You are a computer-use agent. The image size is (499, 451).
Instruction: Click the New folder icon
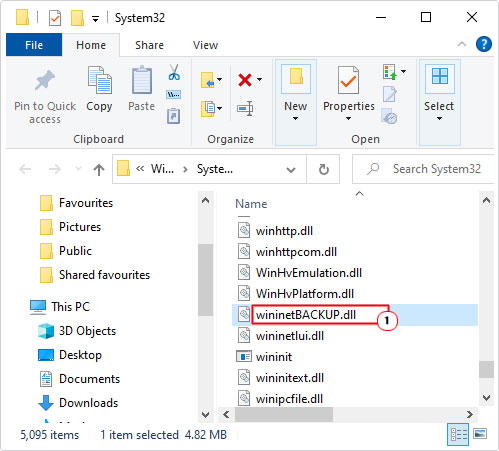296,77
